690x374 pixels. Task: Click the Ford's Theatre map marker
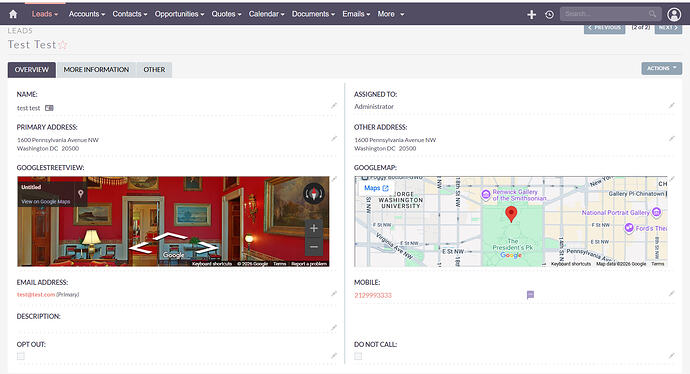(629, 228)
